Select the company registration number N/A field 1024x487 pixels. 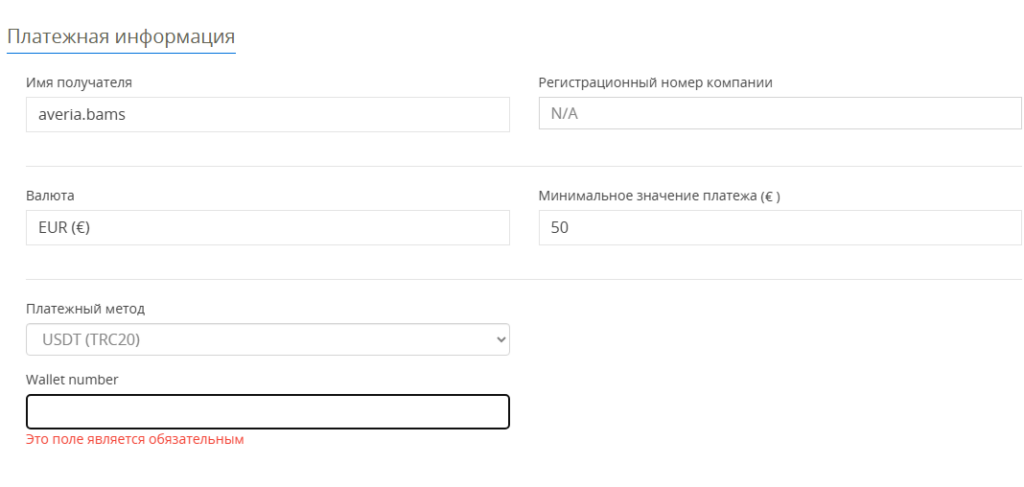(780, 114)
